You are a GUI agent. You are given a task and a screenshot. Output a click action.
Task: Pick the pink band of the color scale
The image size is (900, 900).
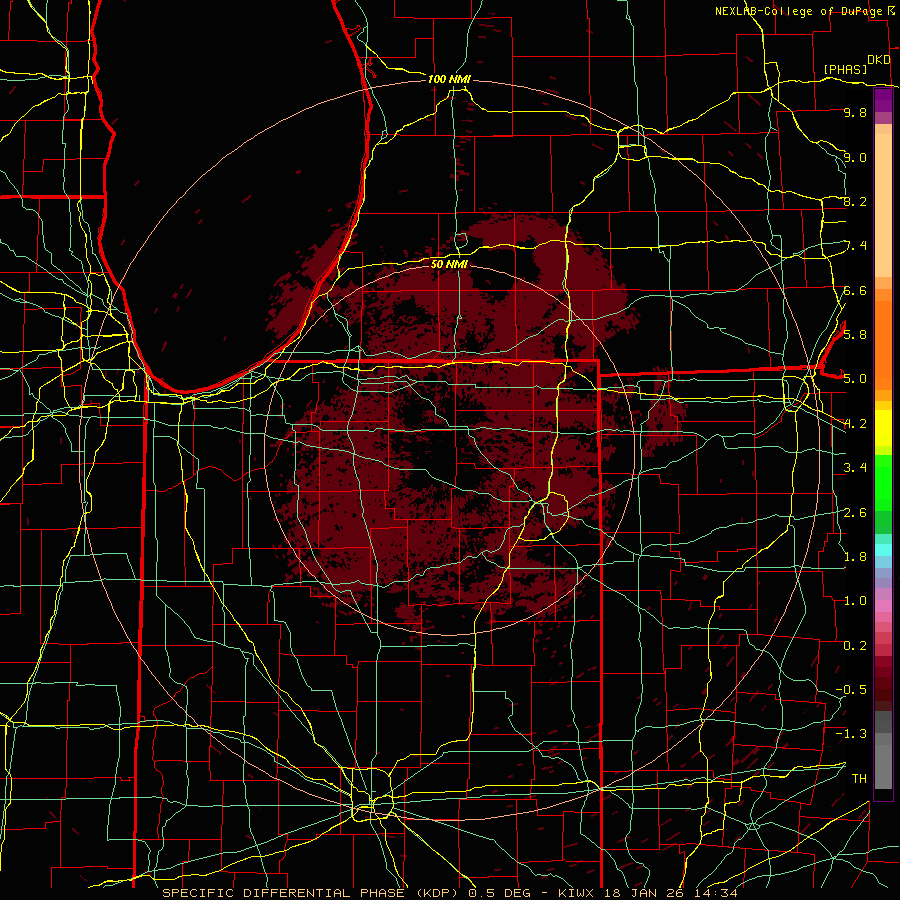point(883,606)
